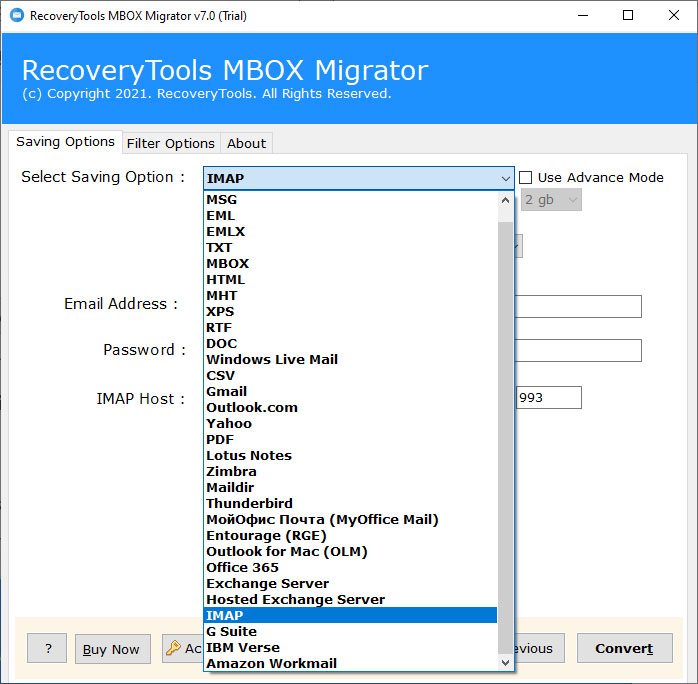Focus the Email Address input field
The image size is (698, 684).
point(578,306)
